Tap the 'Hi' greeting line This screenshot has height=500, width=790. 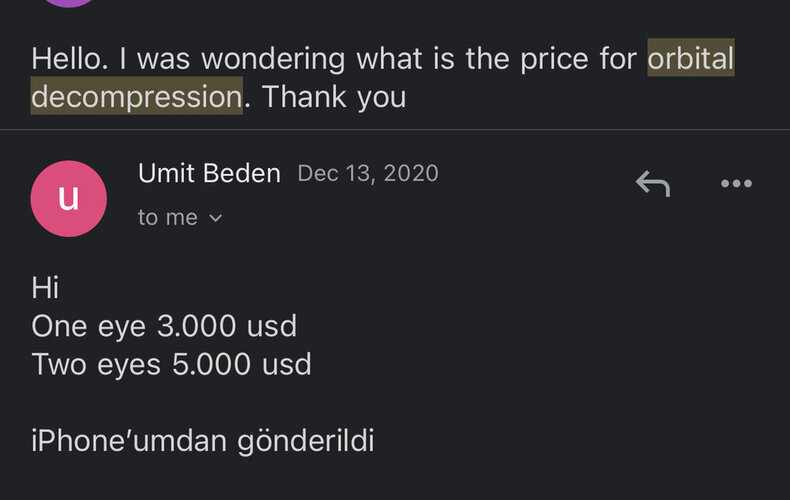point(45,288)
